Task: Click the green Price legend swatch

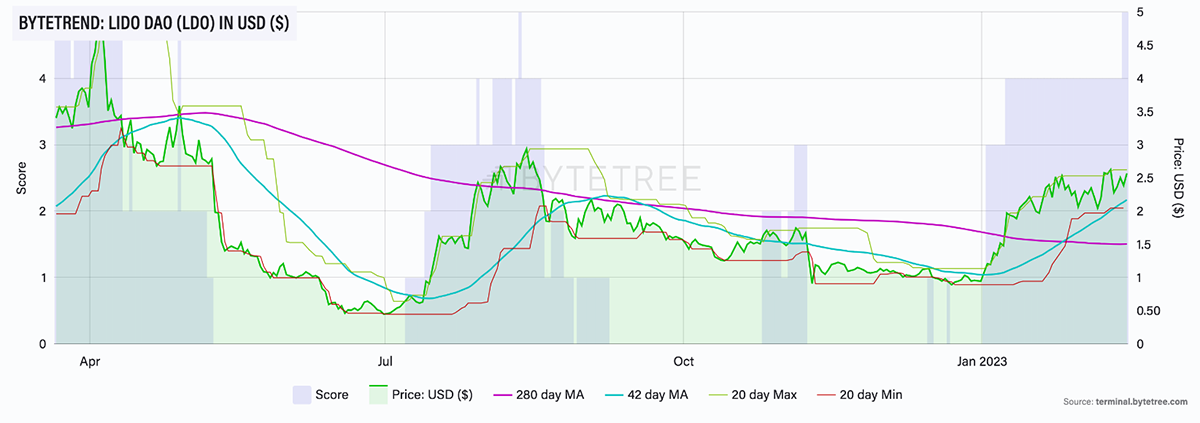Action: click(x=379, y=394)
